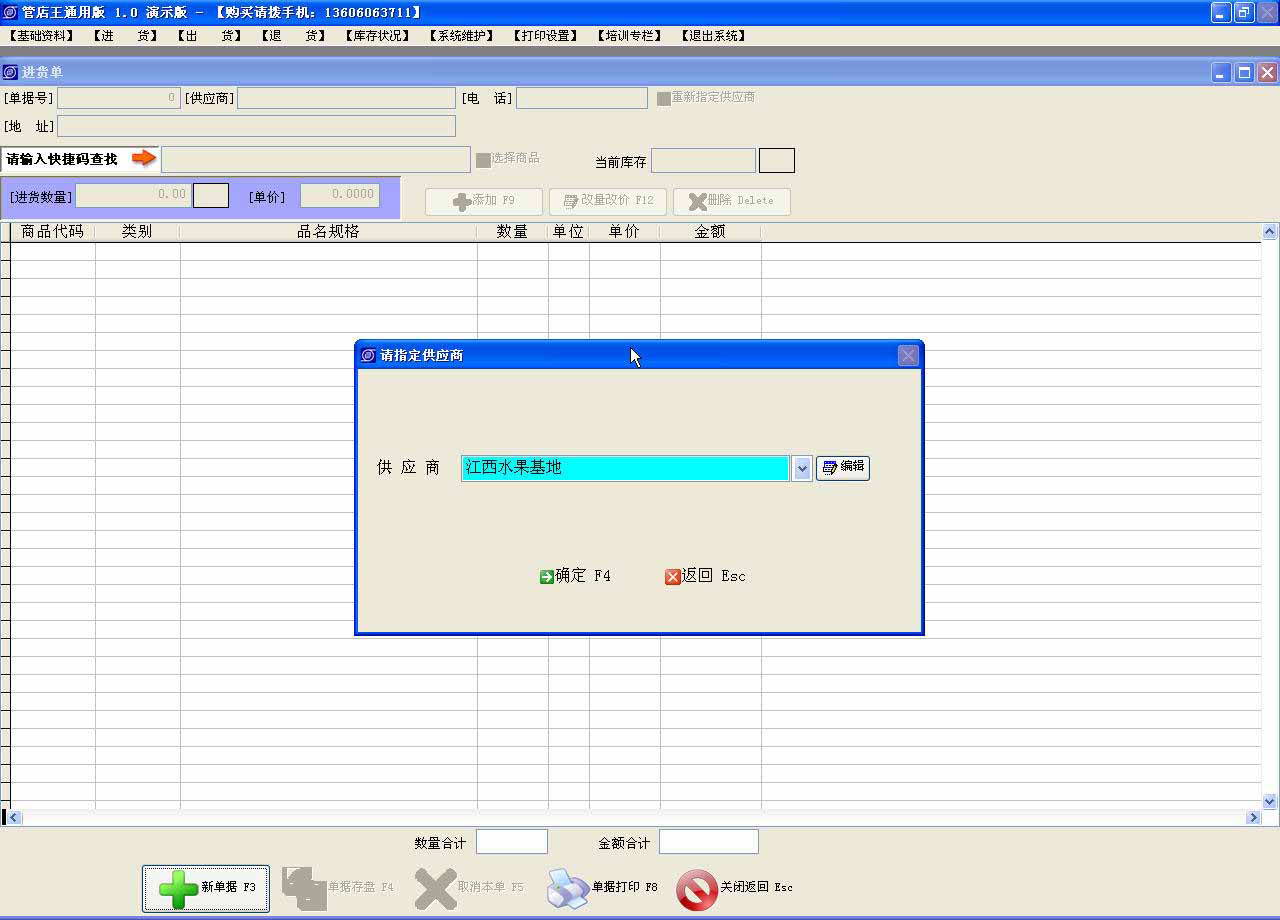Click the 电话 input field
Screen dimensions: 1280x920
coord(582,98)
